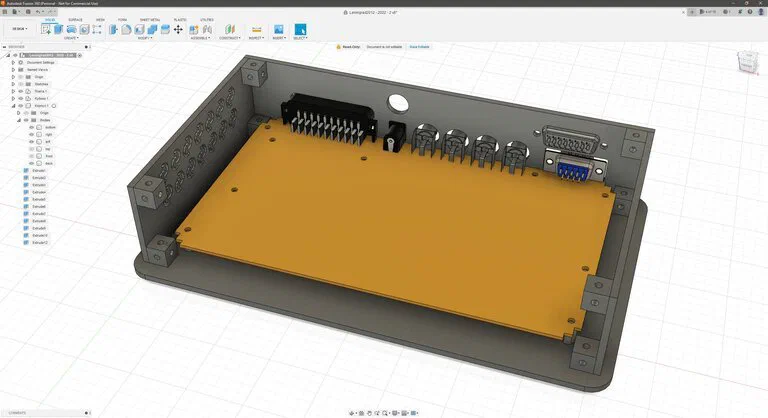Open the Assemble dropdown menu
The width and height of the screenshot is (768, 418).
pyautogui.click(x=200, y=38)
